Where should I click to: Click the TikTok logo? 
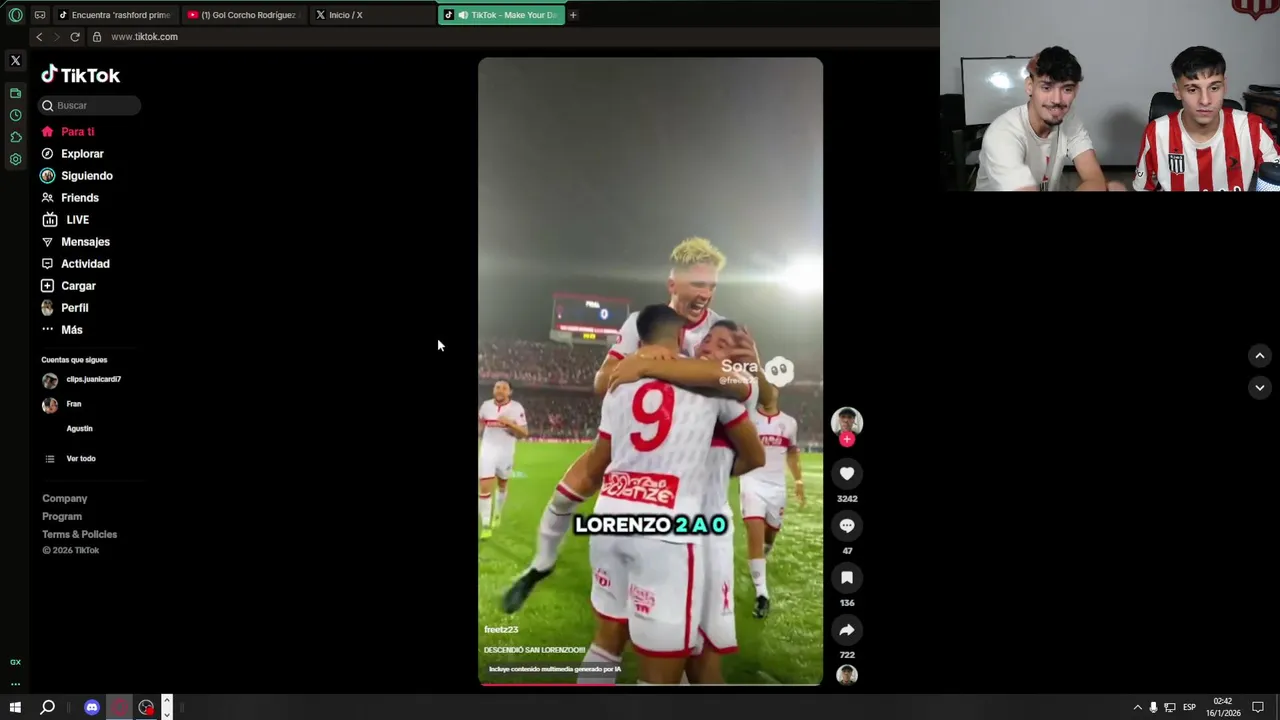[80, 75]
